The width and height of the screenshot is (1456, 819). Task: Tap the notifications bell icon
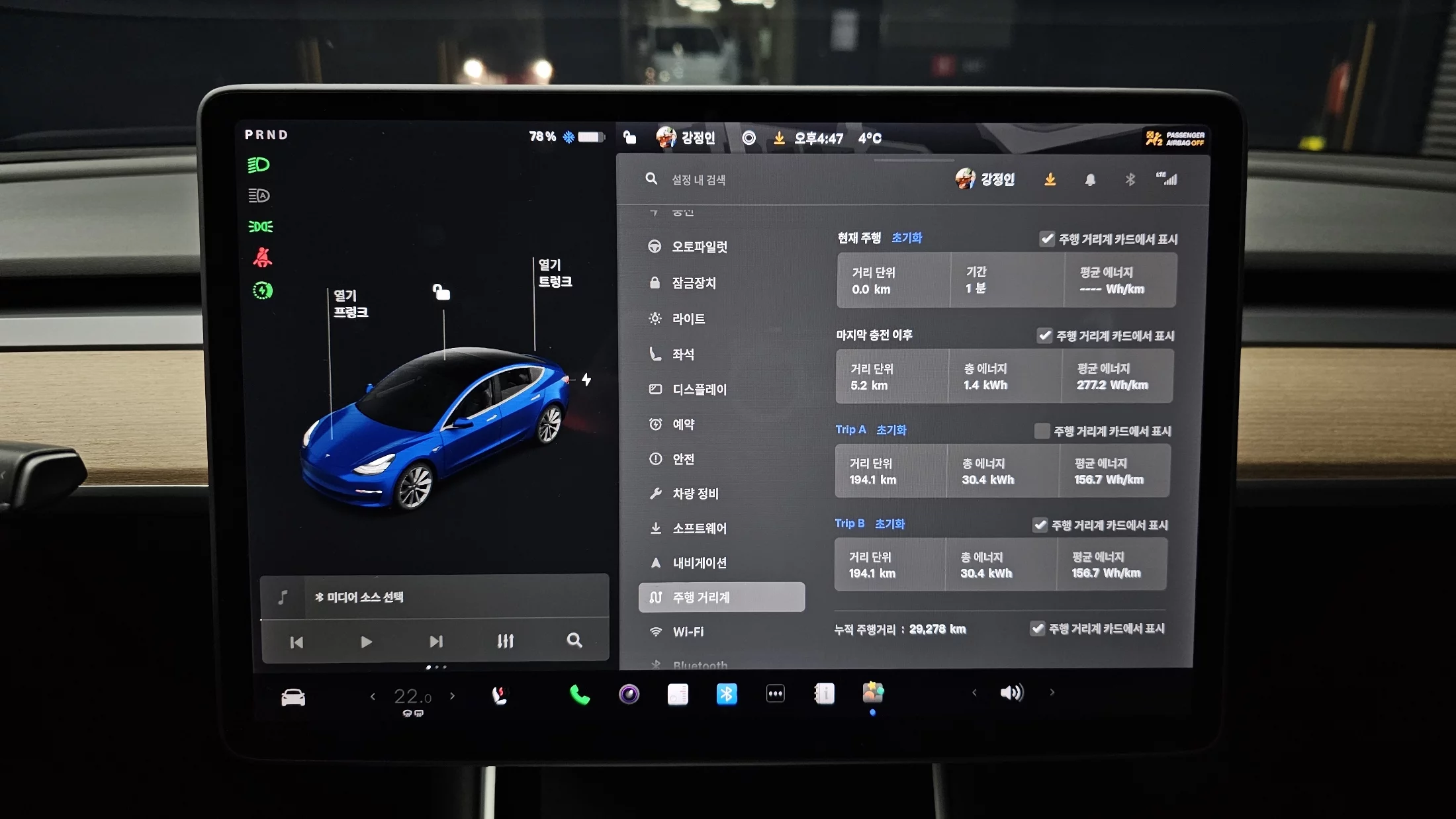(x=1090, y=180)
